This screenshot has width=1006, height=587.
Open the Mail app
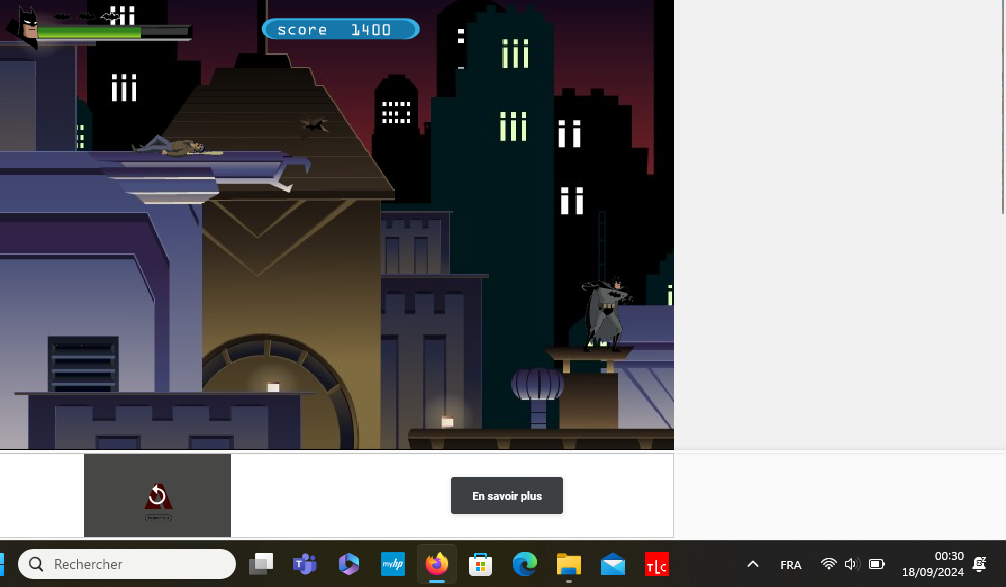(612, 564)
